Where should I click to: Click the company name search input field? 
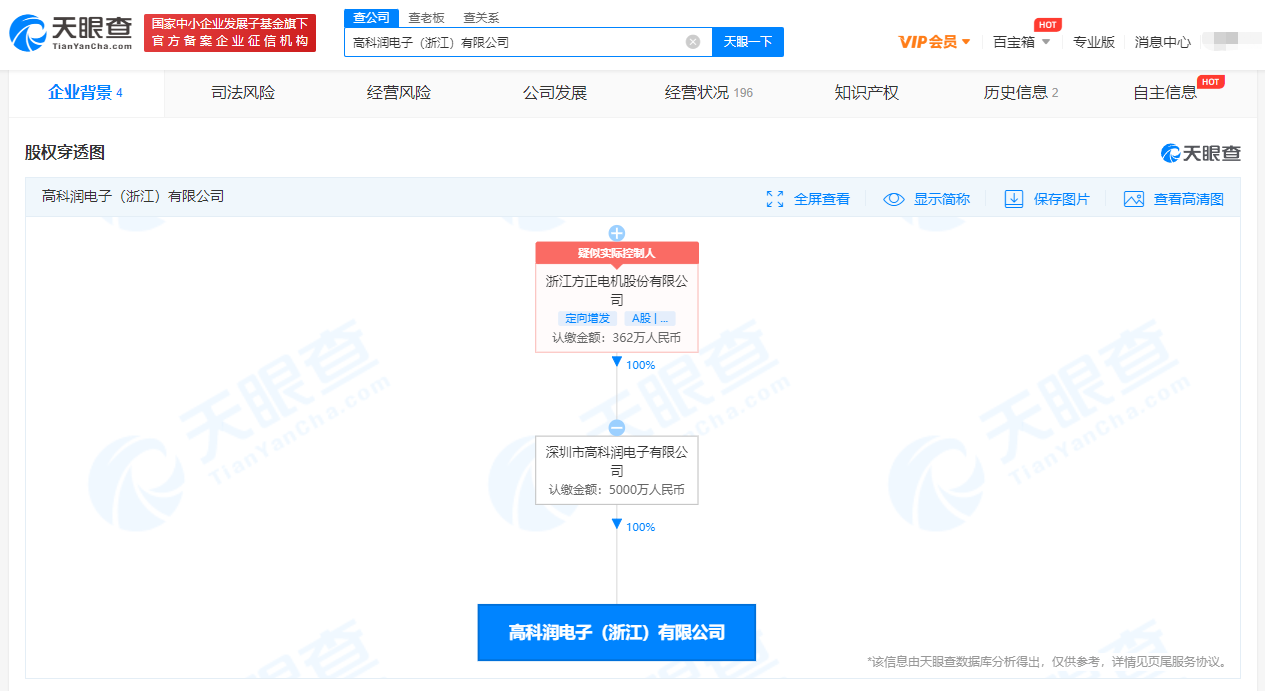coord(515,42)
